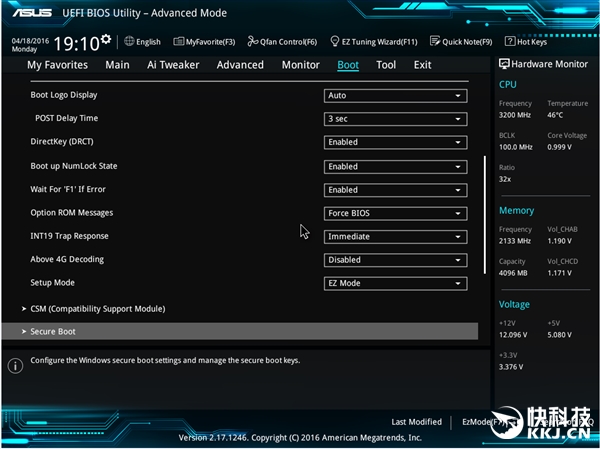Click the globe English language icon
This screenshot has width=600, height=449.
point(129,42)
